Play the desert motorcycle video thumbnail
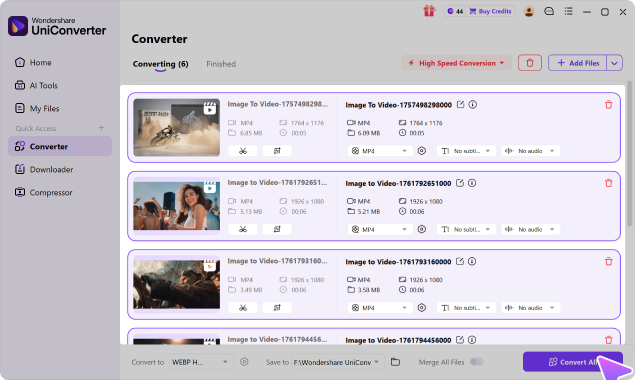 point(177,127)
